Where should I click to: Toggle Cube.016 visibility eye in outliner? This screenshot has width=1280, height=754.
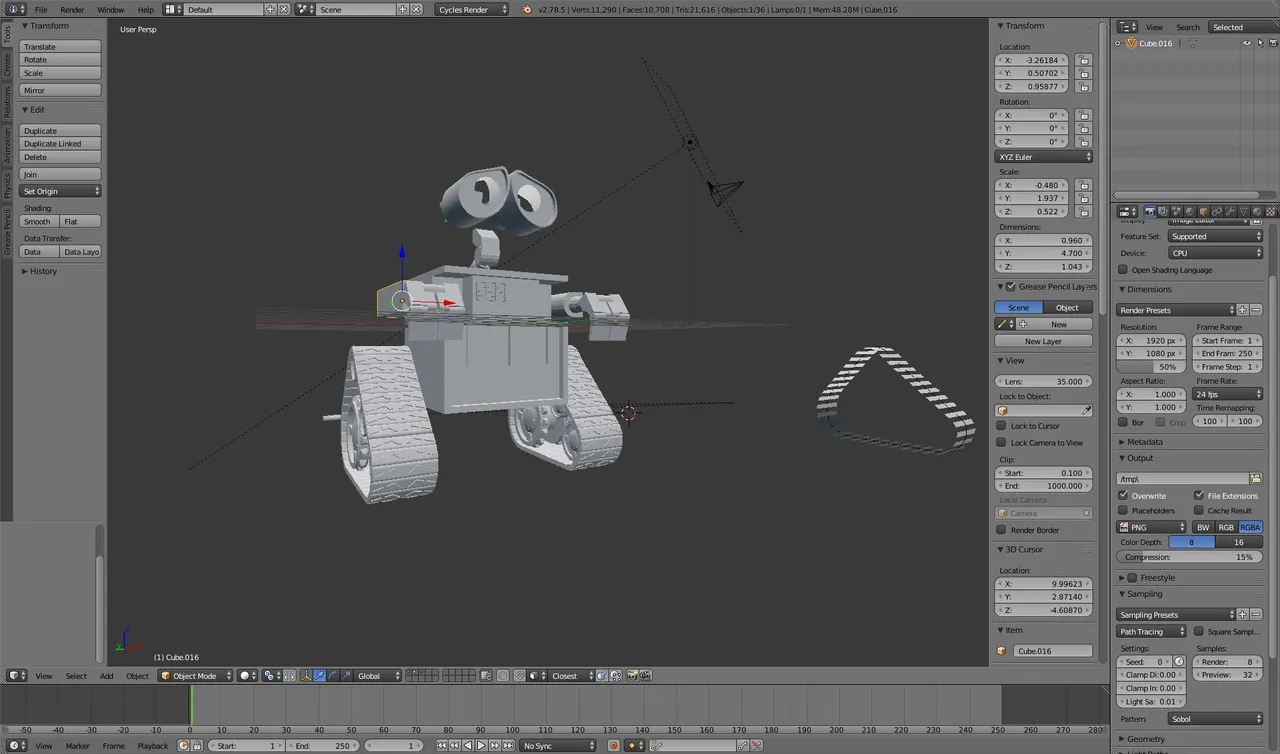pyautogui.click(x=1246, y=44)
